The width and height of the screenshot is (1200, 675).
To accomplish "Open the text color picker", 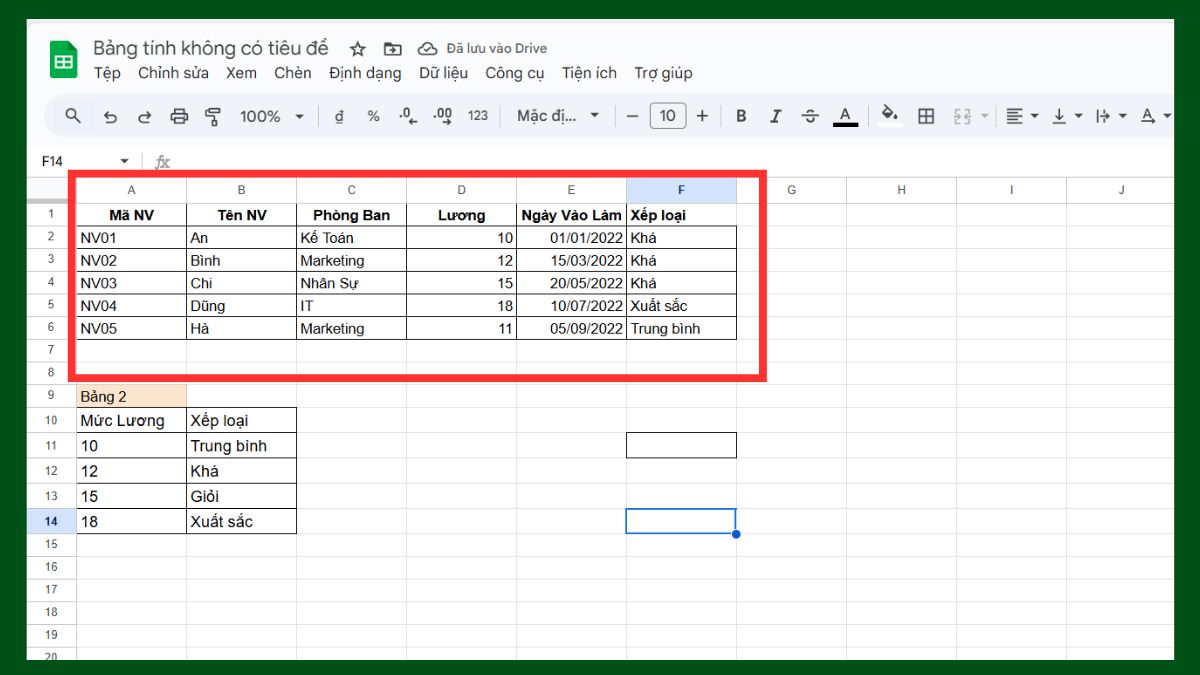I will point(845,115).
